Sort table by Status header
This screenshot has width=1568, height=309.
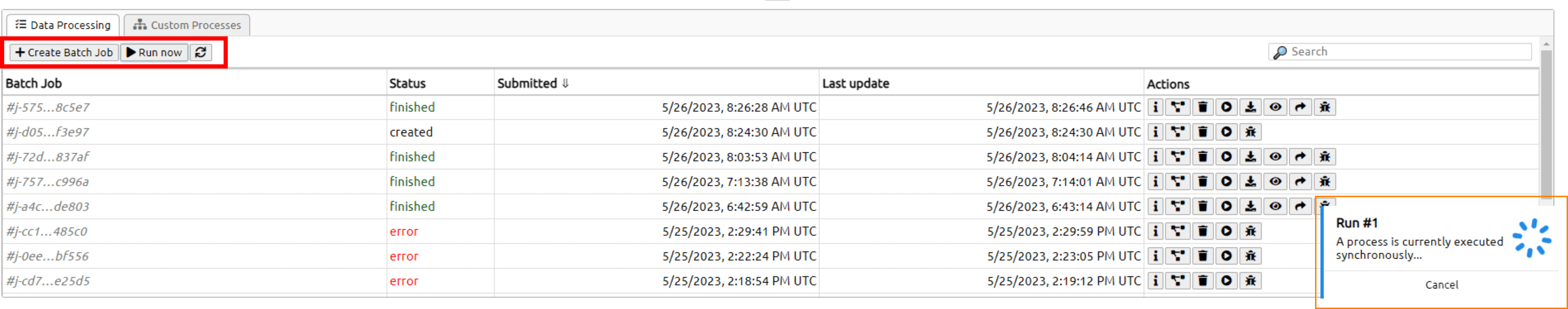(x=407, y=84)
